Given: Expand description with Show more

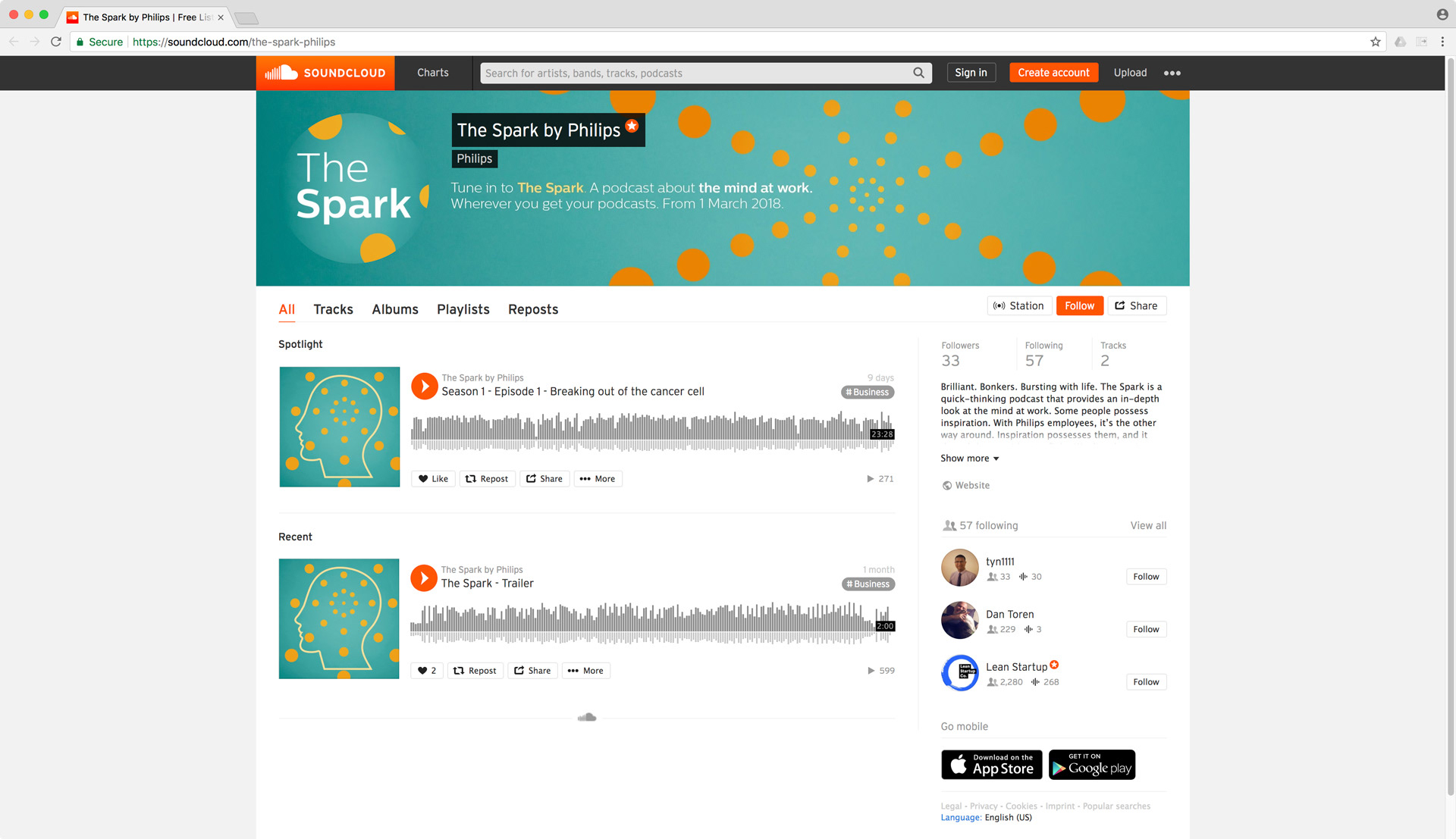Looking at the screenshot, I should point(970,459).
